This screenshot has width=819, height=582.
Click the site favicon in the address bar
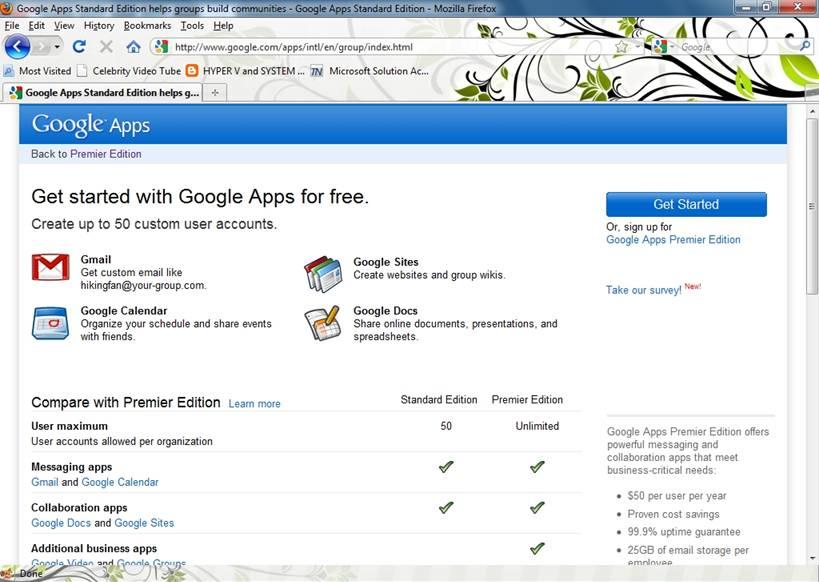pos(161,46)
